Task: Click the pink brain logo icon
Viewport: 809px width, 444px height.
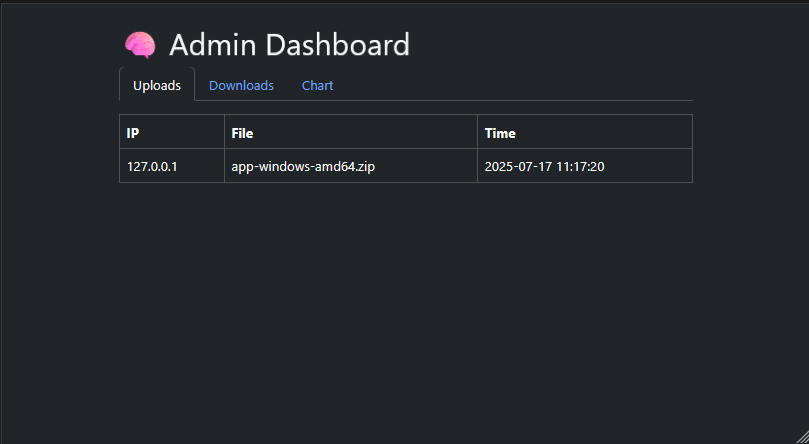Action: (140, 45)
